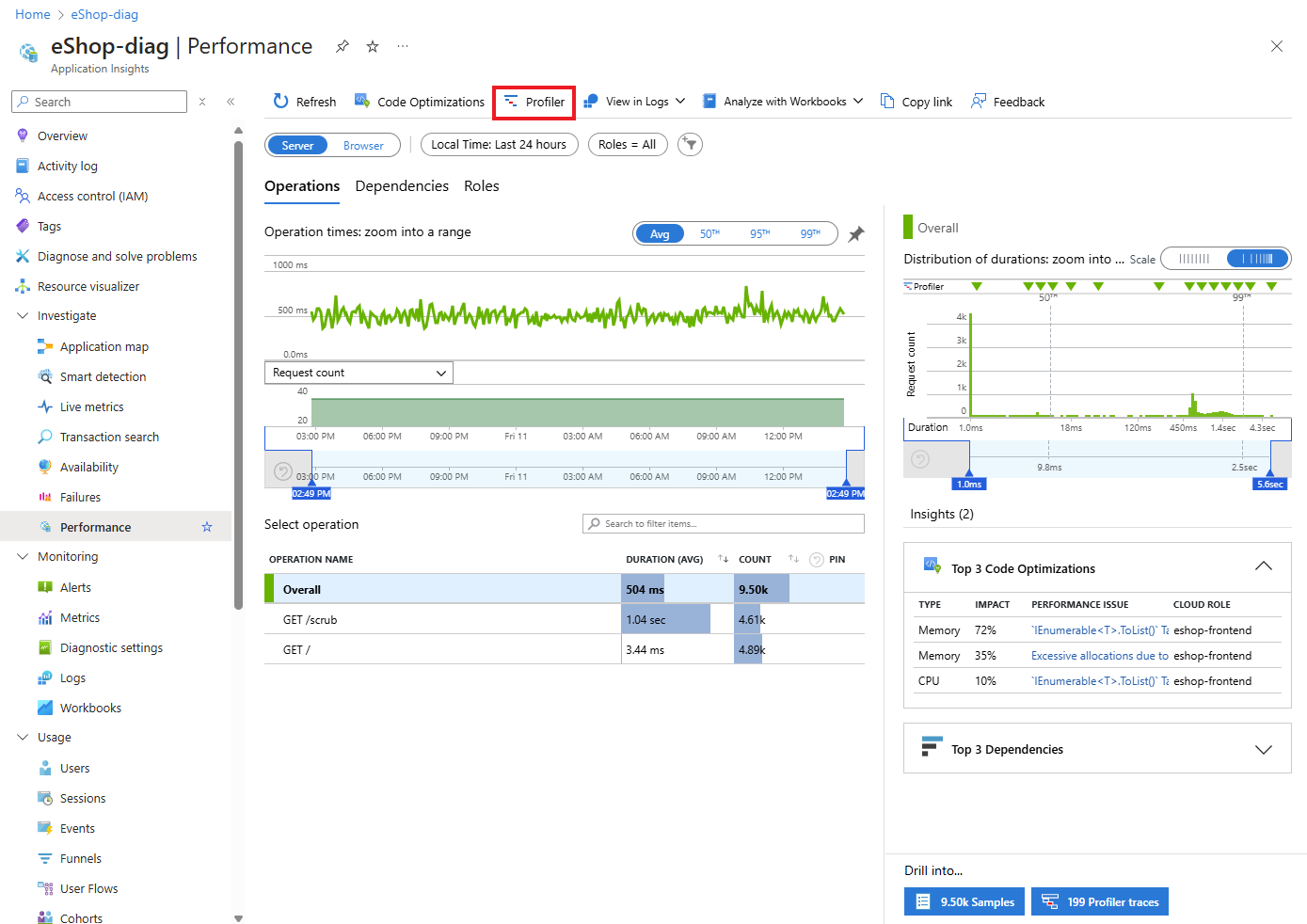Screen dimensions: 1307x924
Task: Open the Application map view
Action: [x=104, y=346]
